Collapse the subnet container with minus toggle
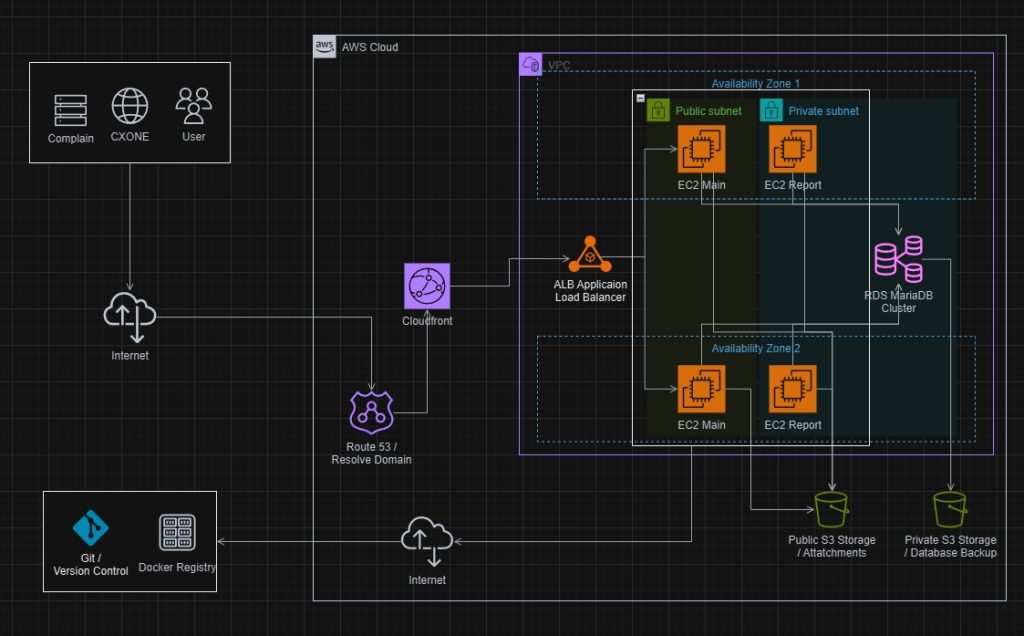Viewport: 1024px width, 636px height. [x=640, y=97]
